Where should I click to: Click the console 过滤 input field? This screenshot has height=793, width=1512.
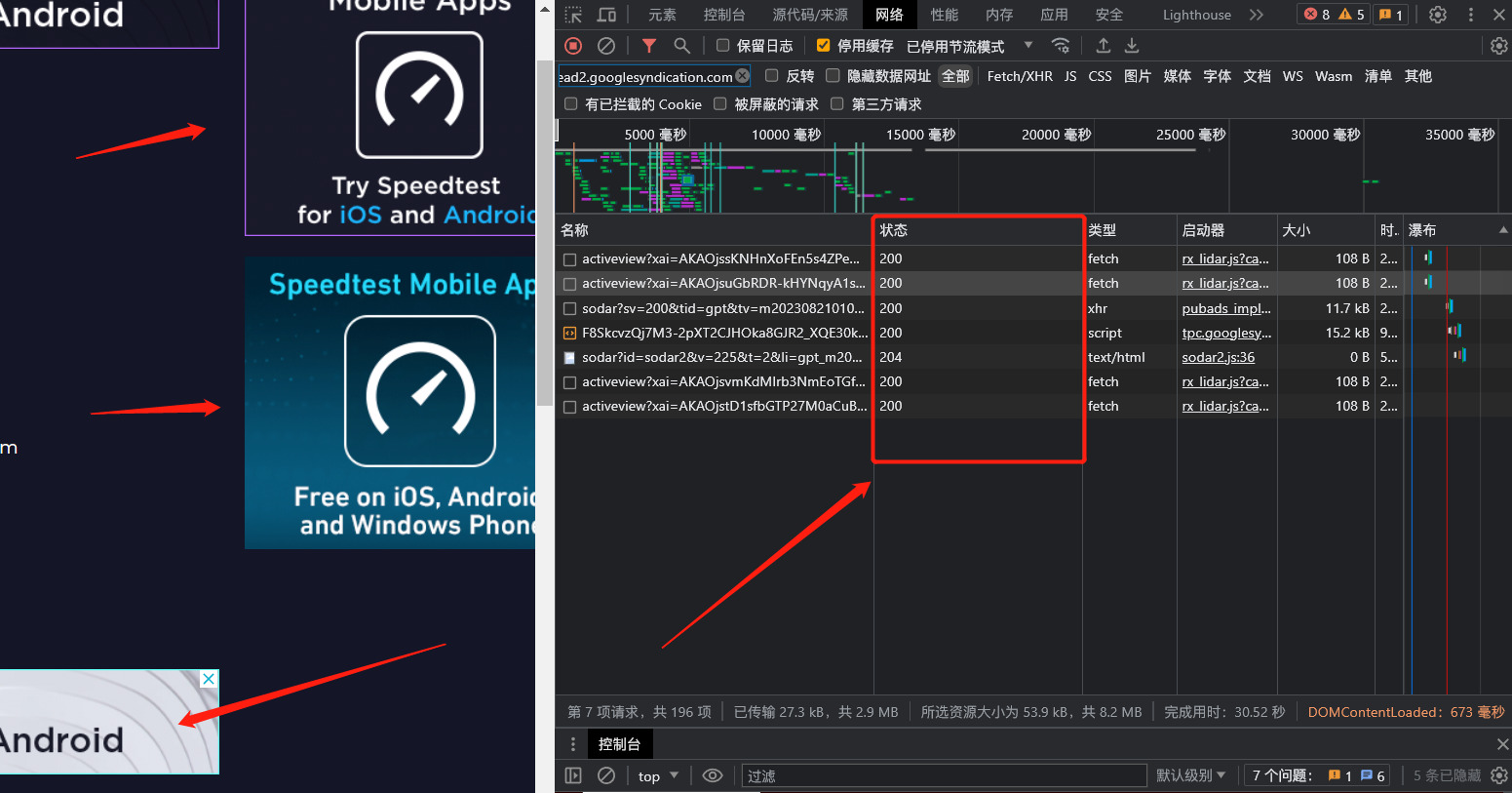[x=943, y=776]
